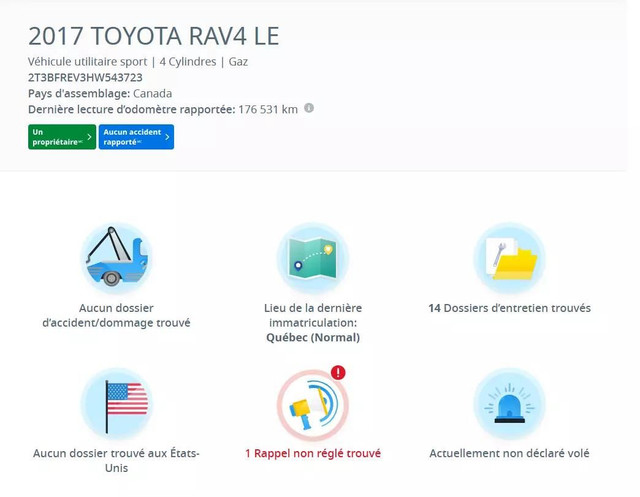The width and height of the screenshot is (640, 497).
Task: Open the blue 'Aucun accident rapporté' badge
Action: point(136,137)
